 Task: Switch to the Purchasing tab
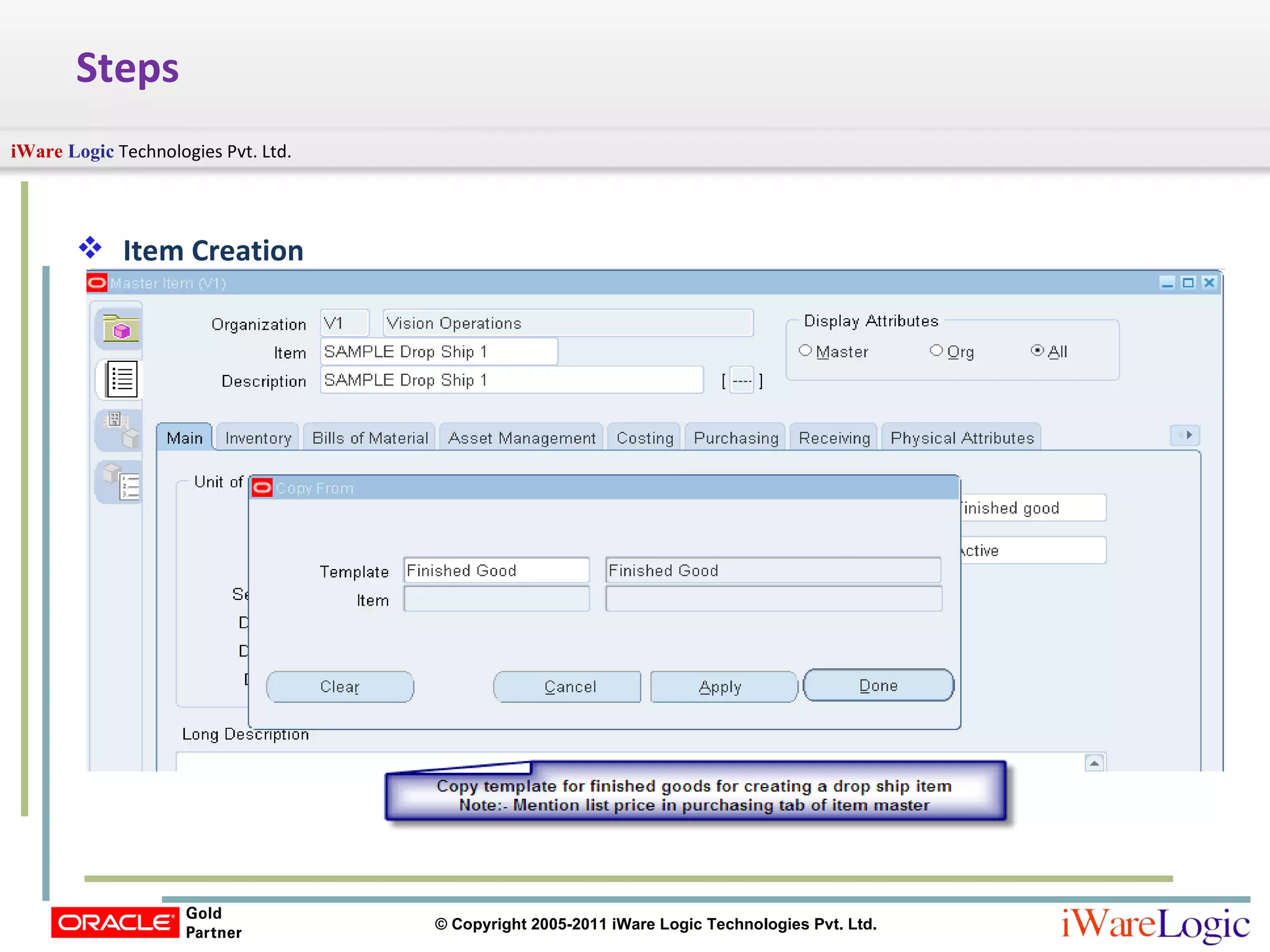[735, 438]
